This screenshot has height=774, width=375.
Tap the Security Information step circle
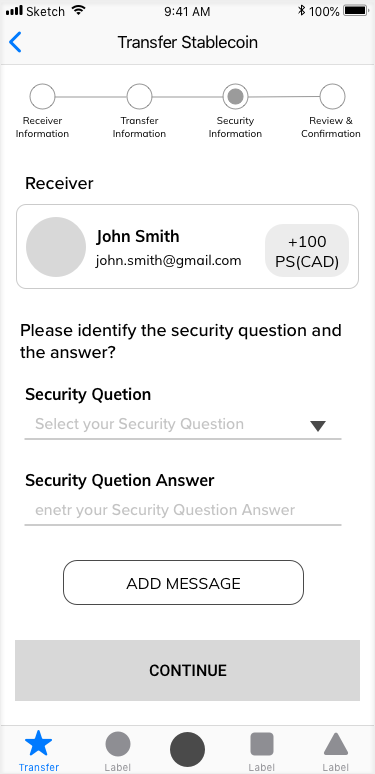pos(235,96)
